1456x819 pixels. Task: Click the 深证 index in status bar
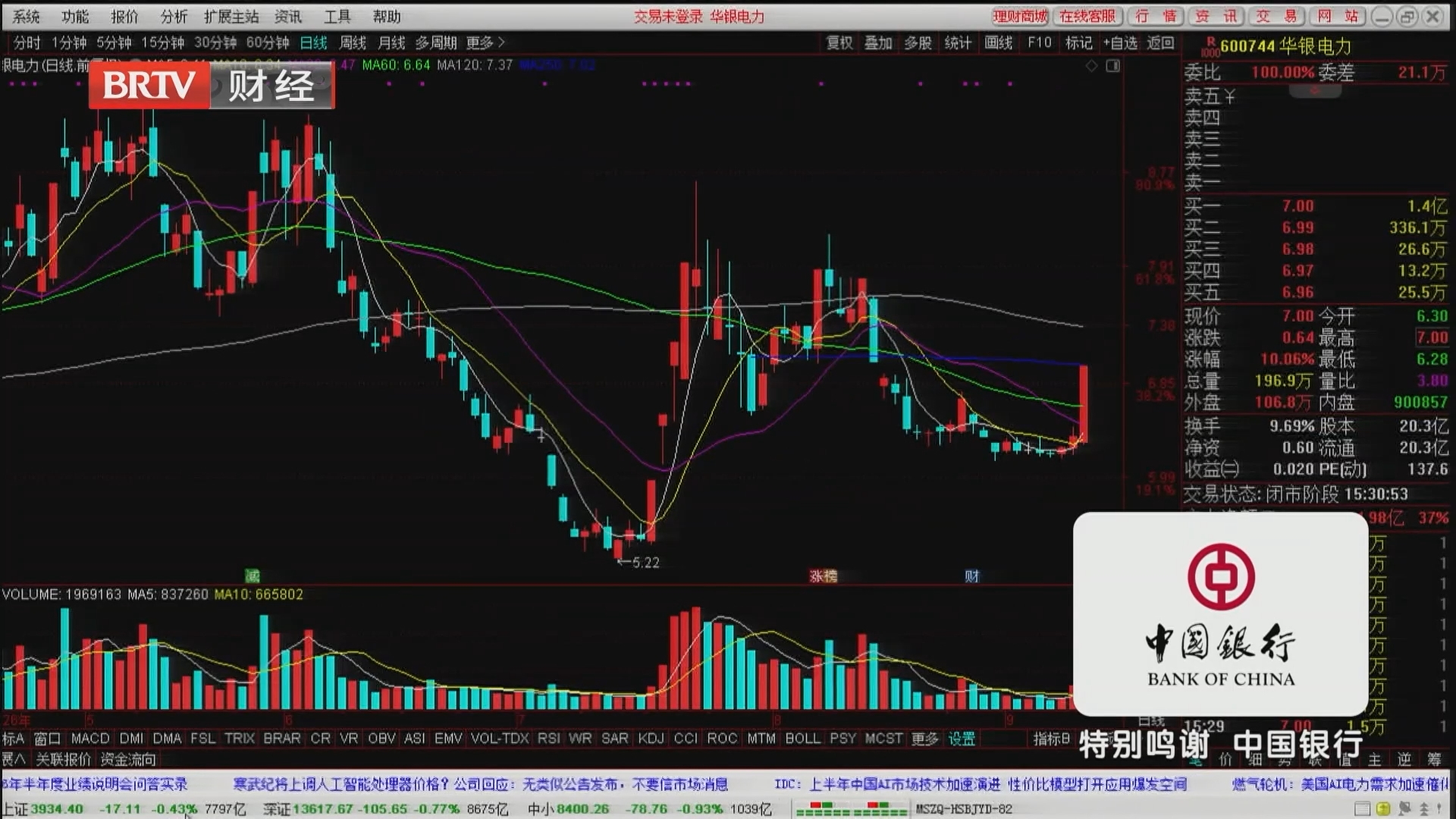pyautogui.click(x=386, y=809)
